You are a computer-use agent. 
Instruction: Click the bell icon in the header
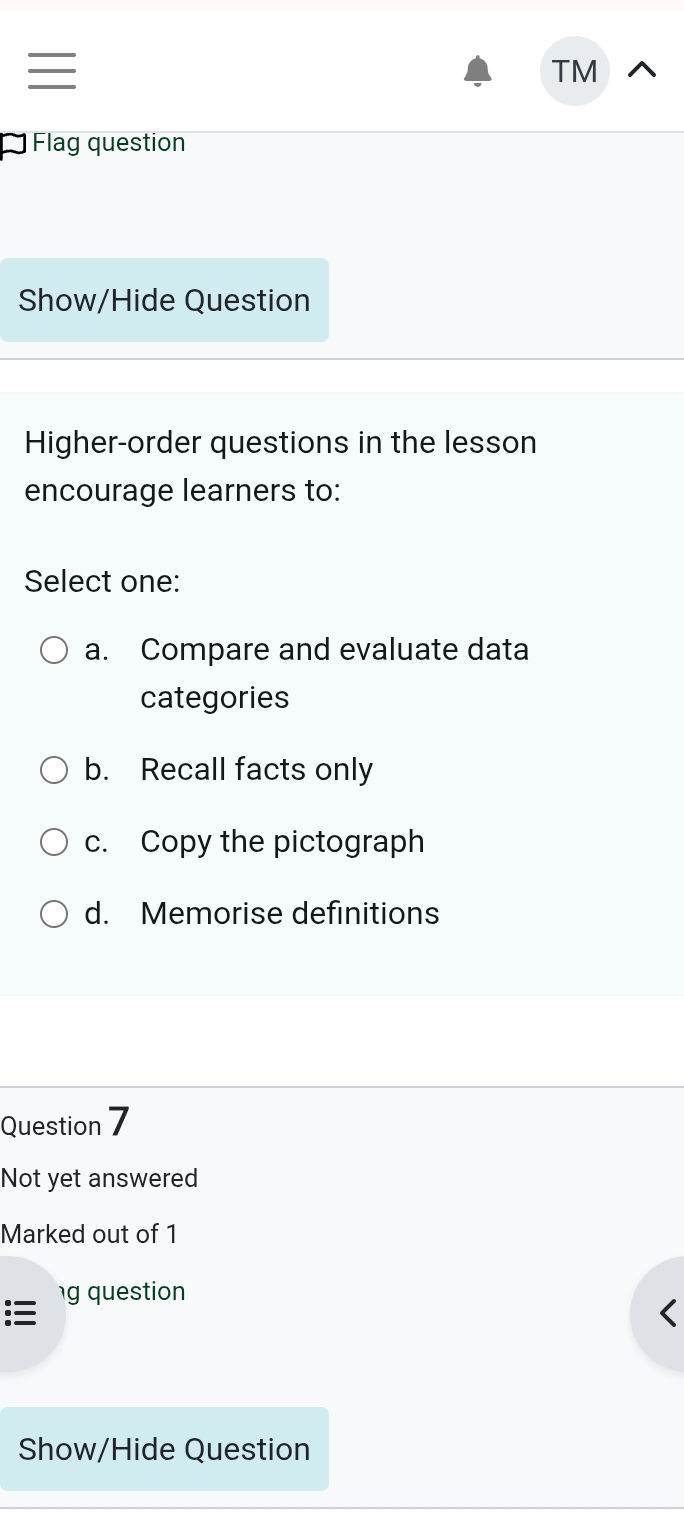coord(478,71)
